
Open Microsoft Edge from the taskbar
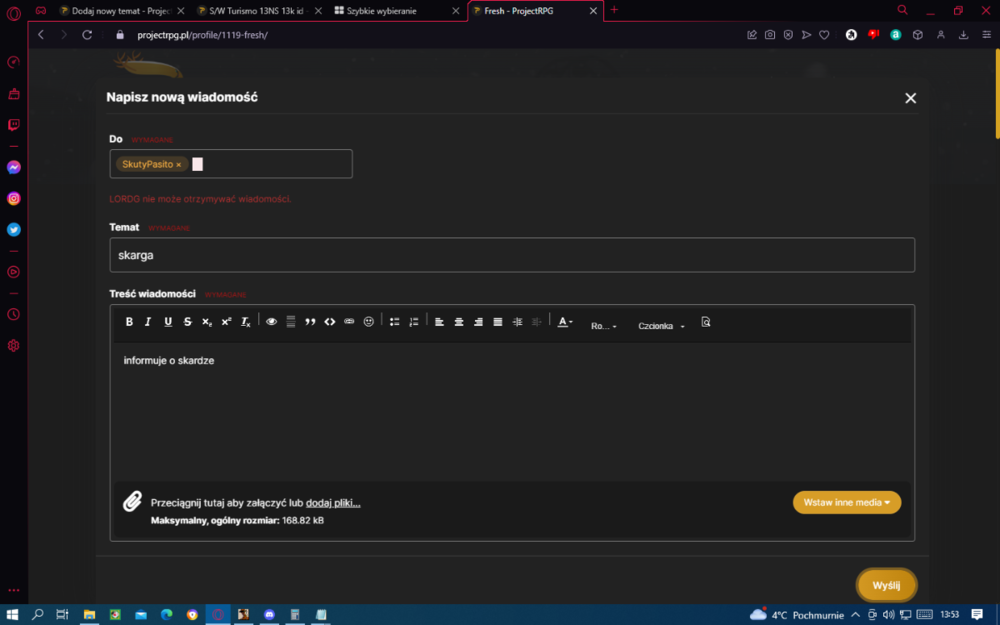(x=166, y=615)
